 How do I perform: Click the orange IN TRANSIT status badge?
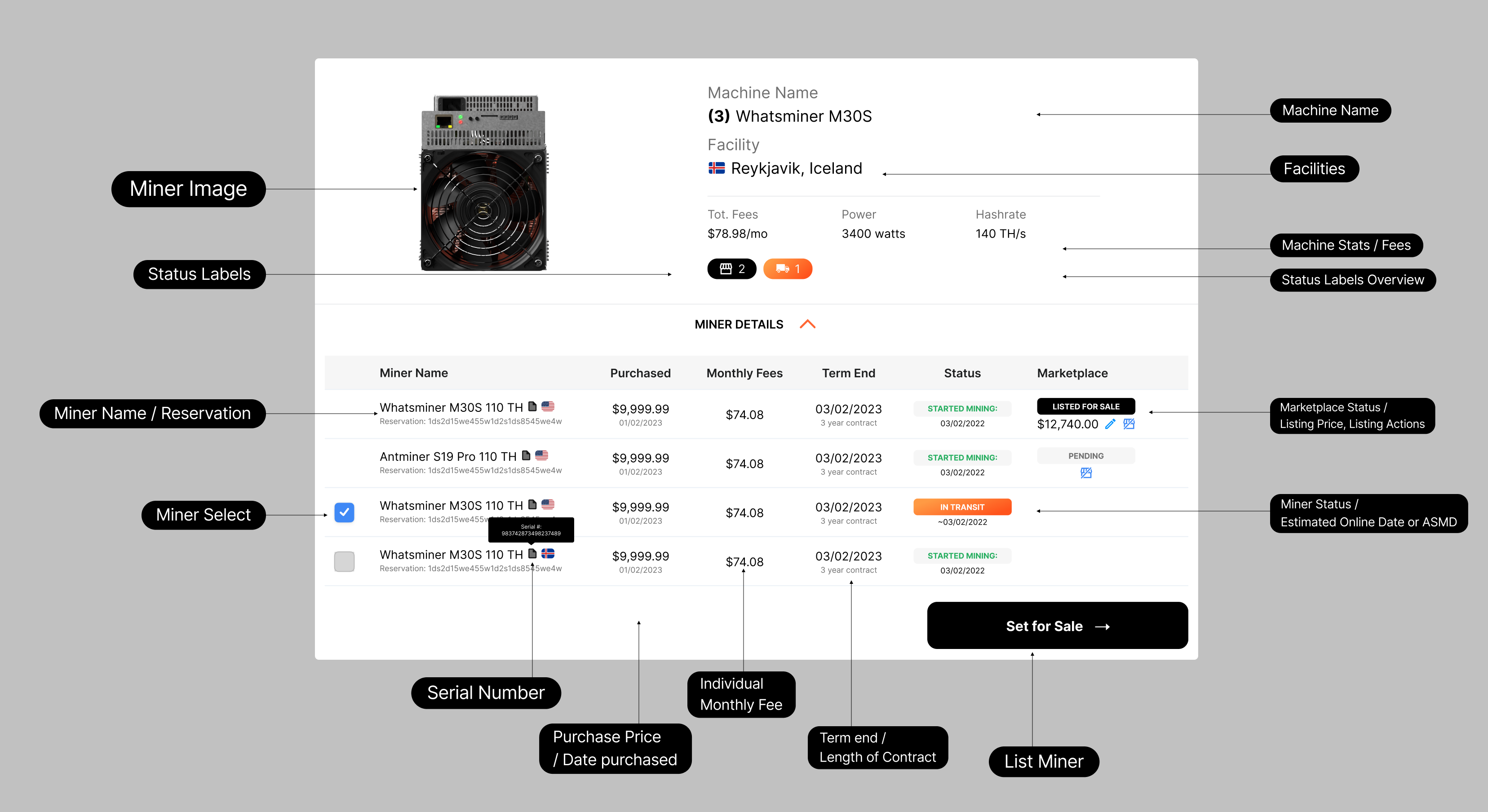click(x=962, y=507)
